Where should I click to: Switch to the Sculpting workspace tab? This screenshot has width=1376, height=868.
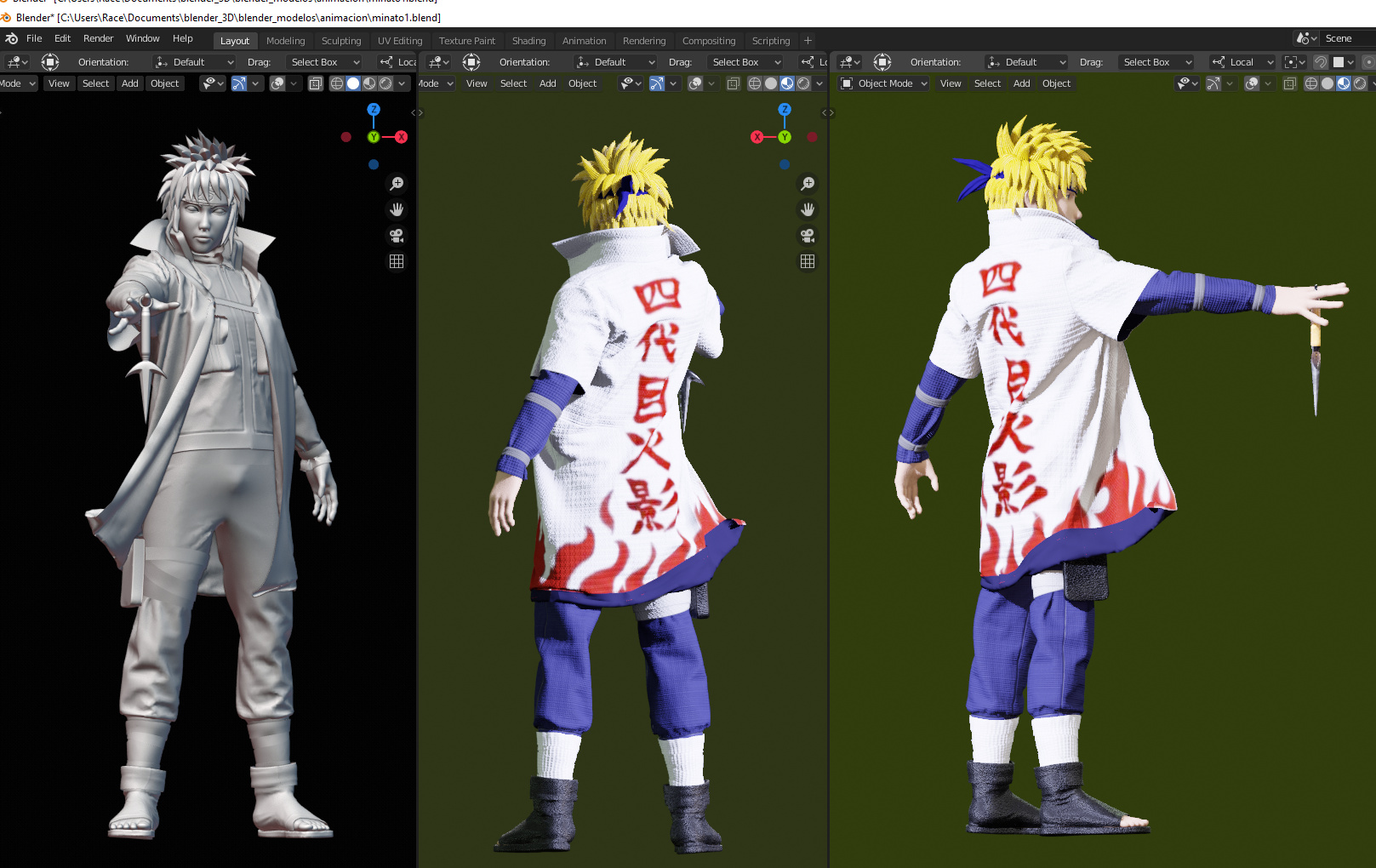click(341, 41)
